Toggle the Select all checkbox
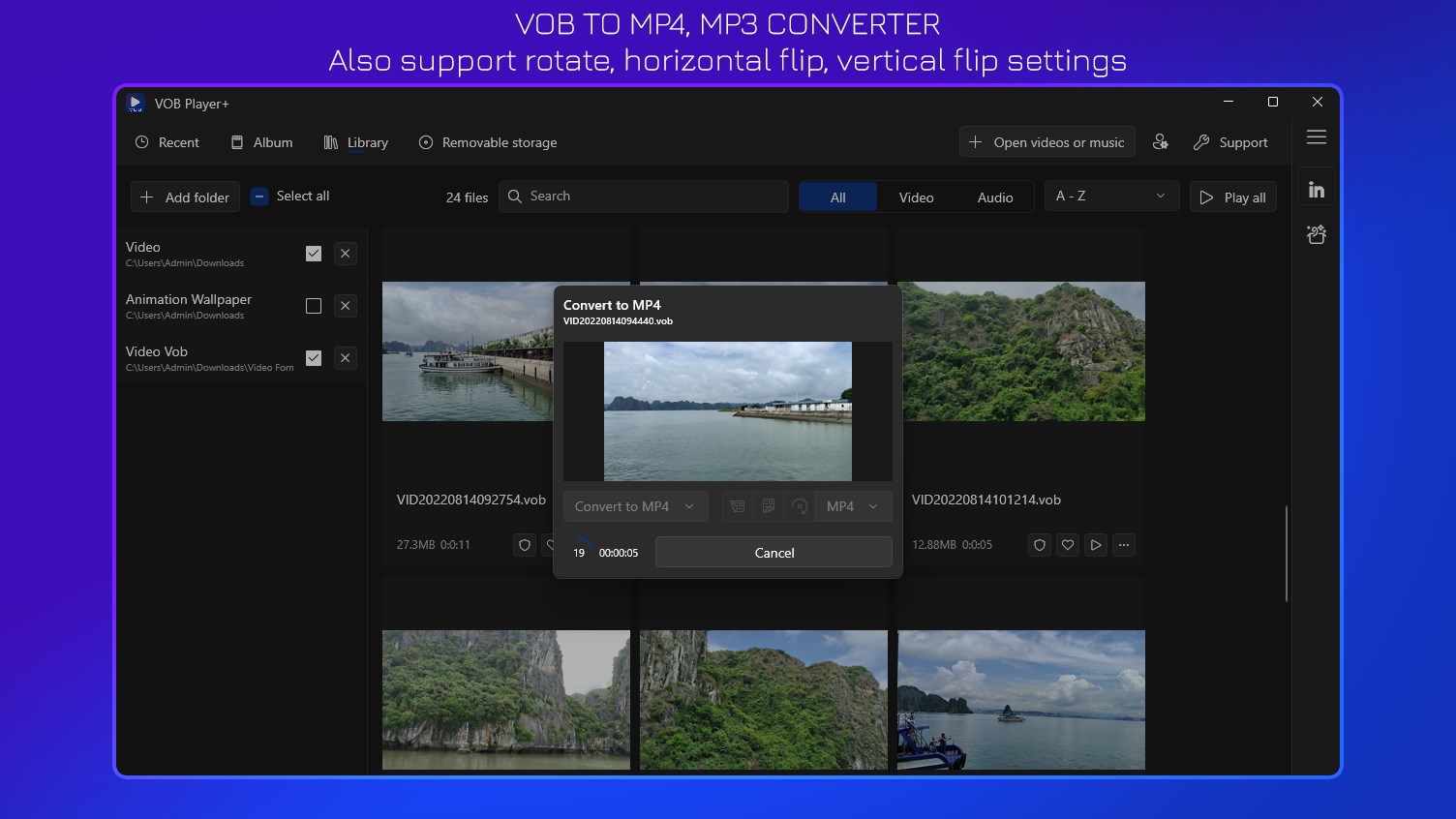Image resolution: width=1456 pixels, height=819 pixels. pyautogui.click(x=259, y=196)
